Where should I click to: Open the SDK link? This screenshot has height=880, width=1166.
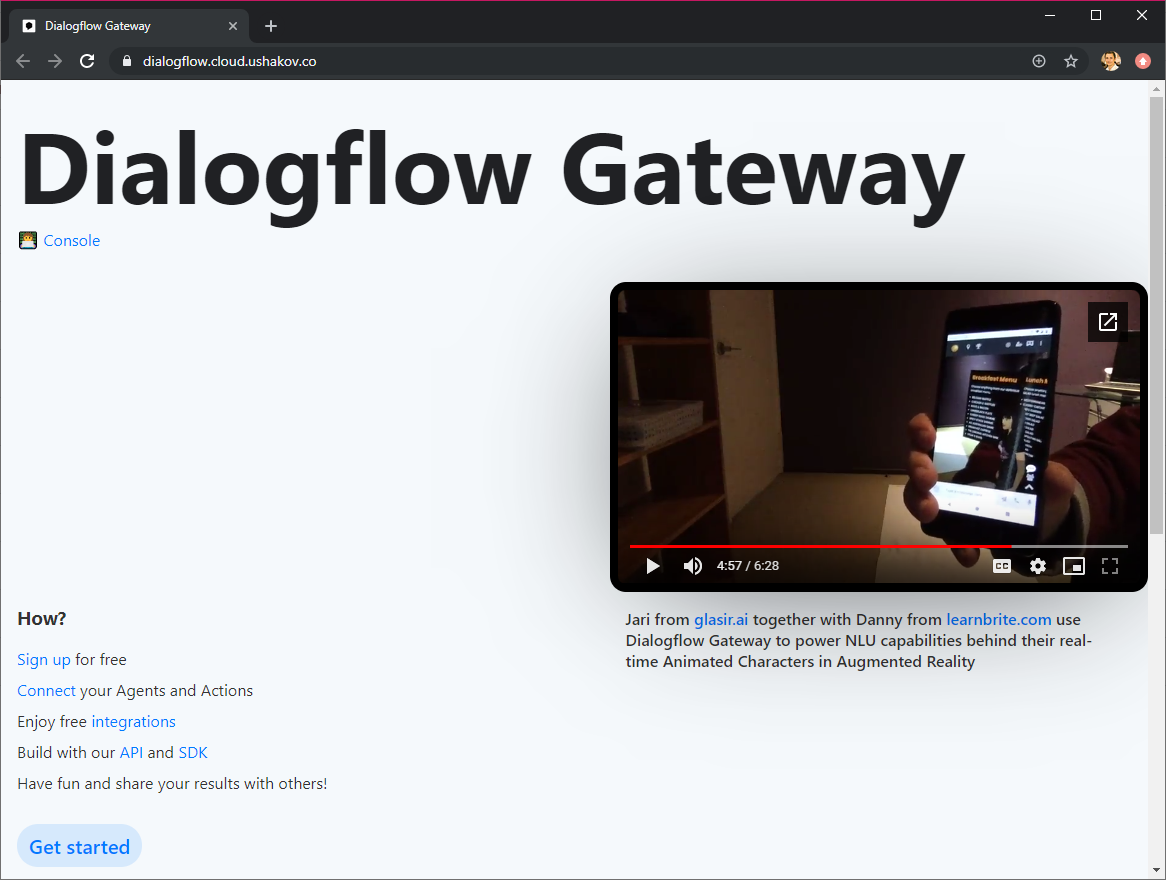(193, 753)
